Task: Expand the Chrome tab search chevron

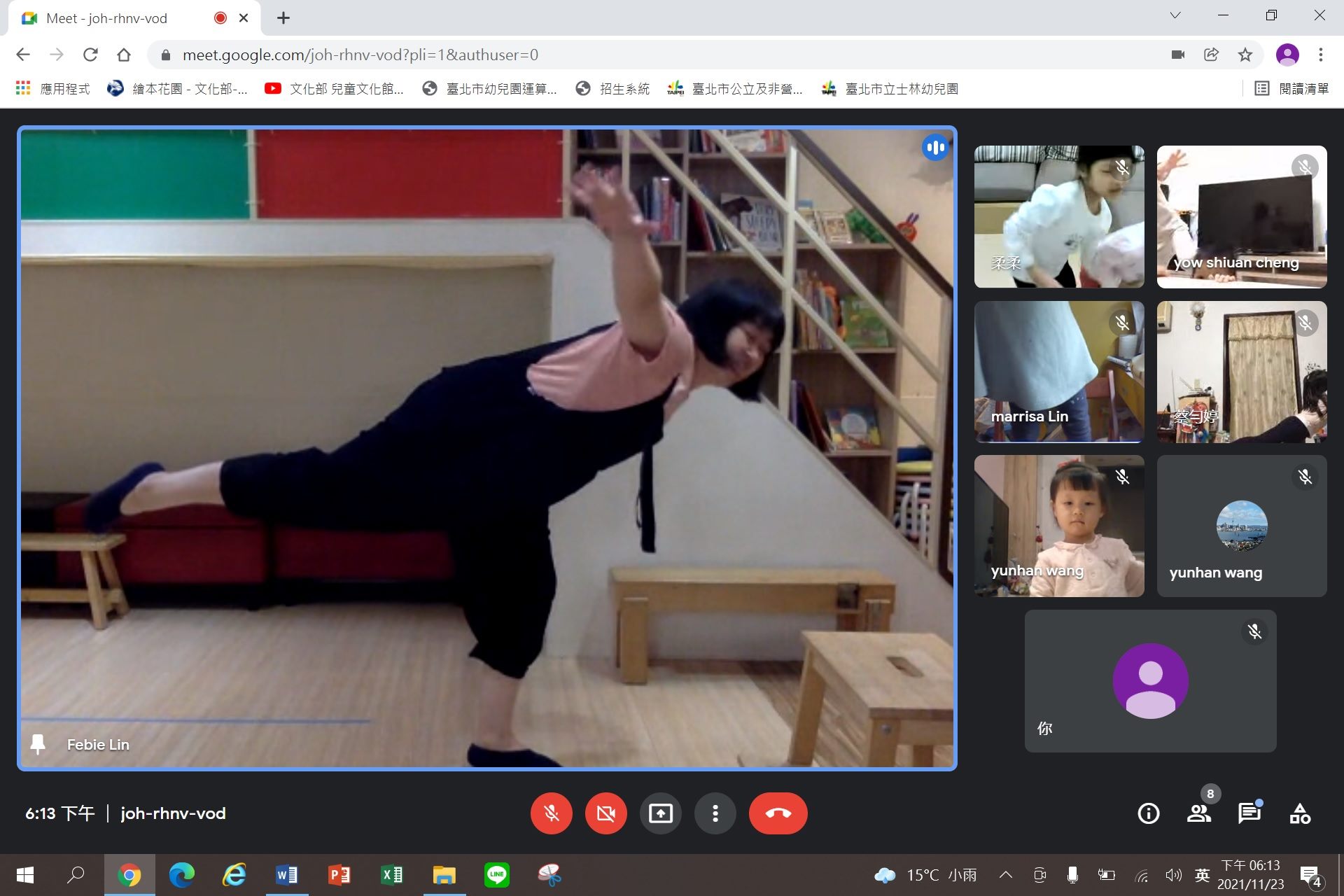Action: tap(1175, 15)
